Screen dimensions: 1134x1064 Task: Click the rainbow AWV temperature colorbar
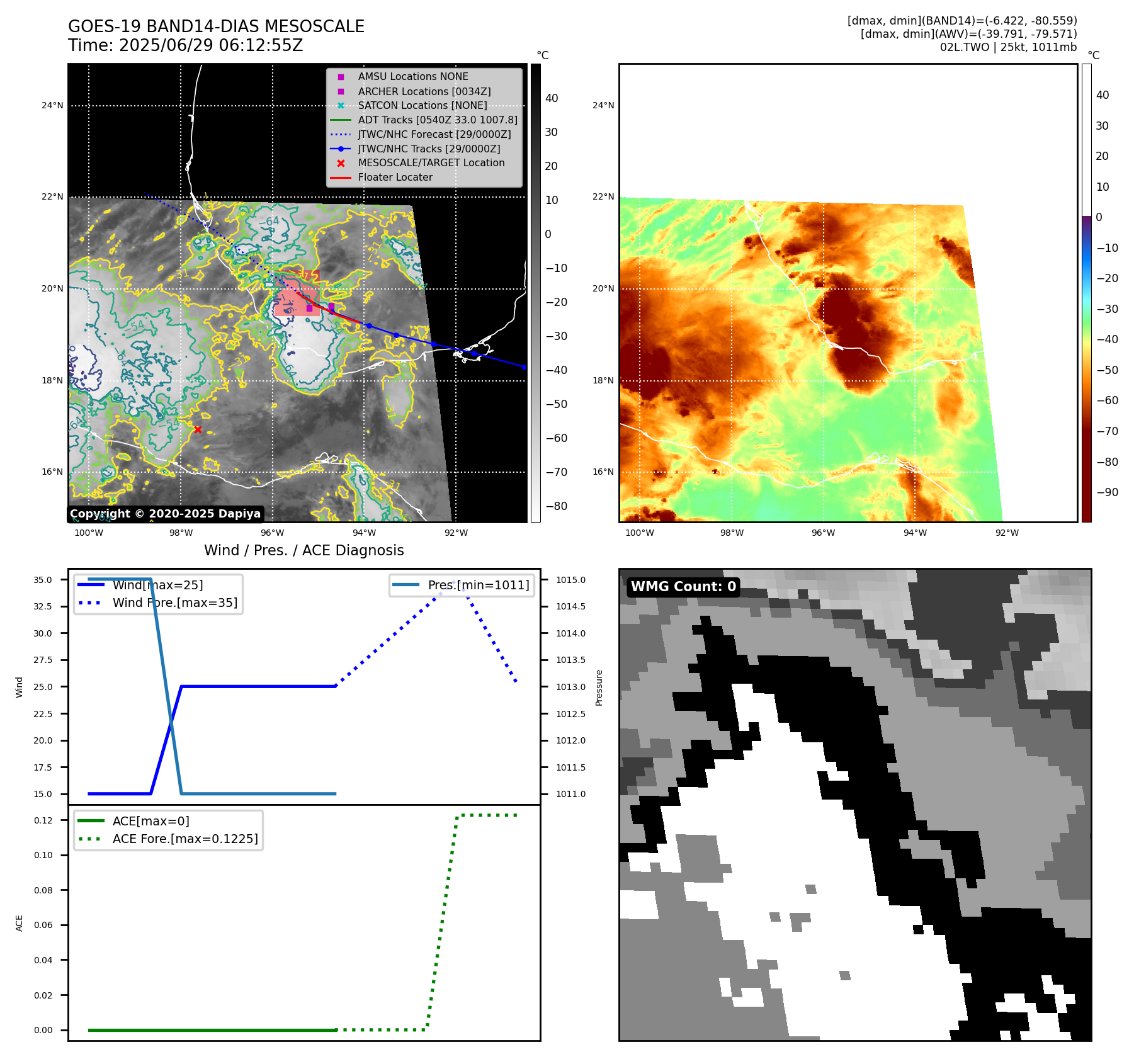click(x=1086, y=293)
